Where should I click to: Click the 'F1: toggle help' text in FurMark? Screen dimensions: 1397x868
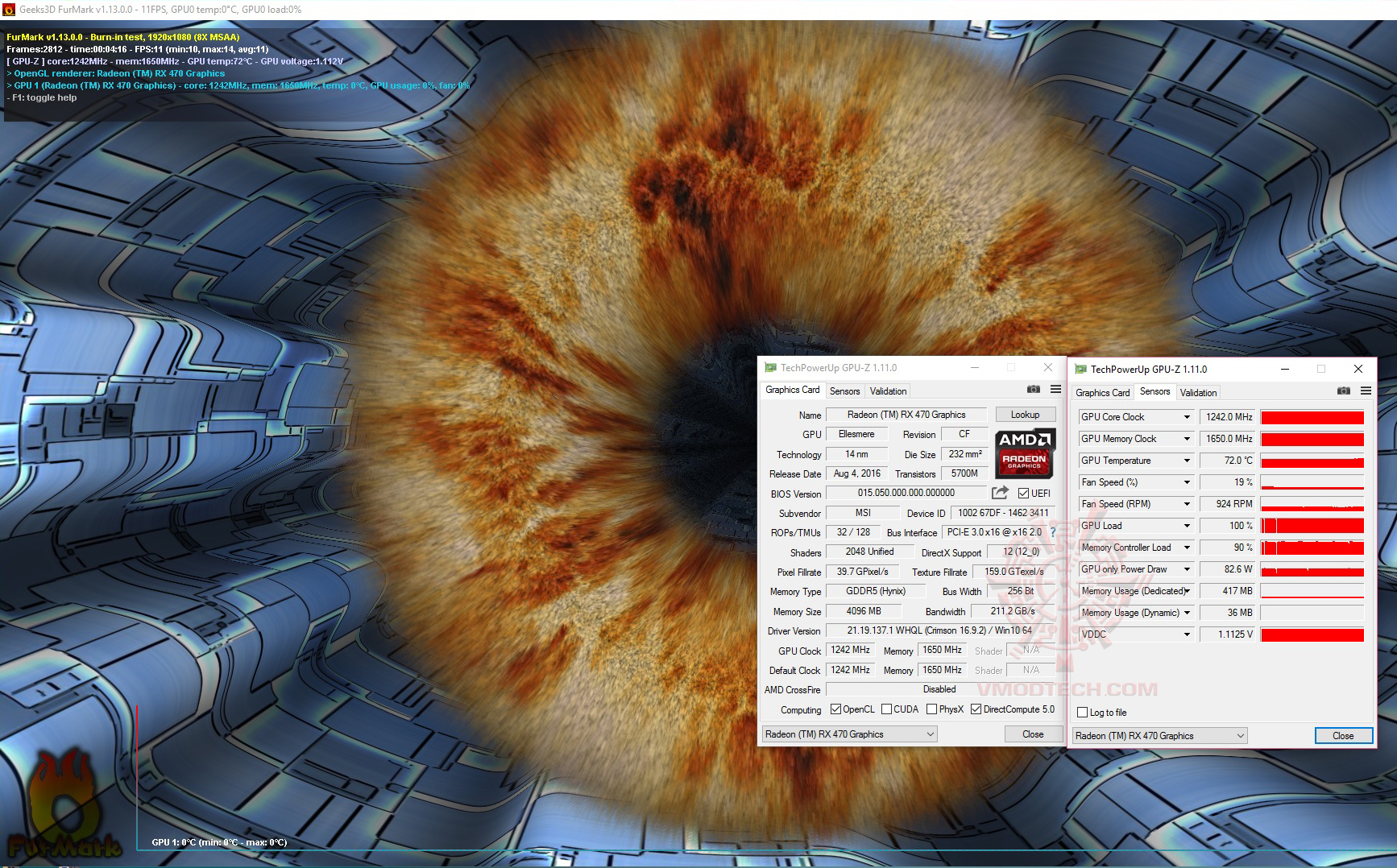[x=44, y=97]
